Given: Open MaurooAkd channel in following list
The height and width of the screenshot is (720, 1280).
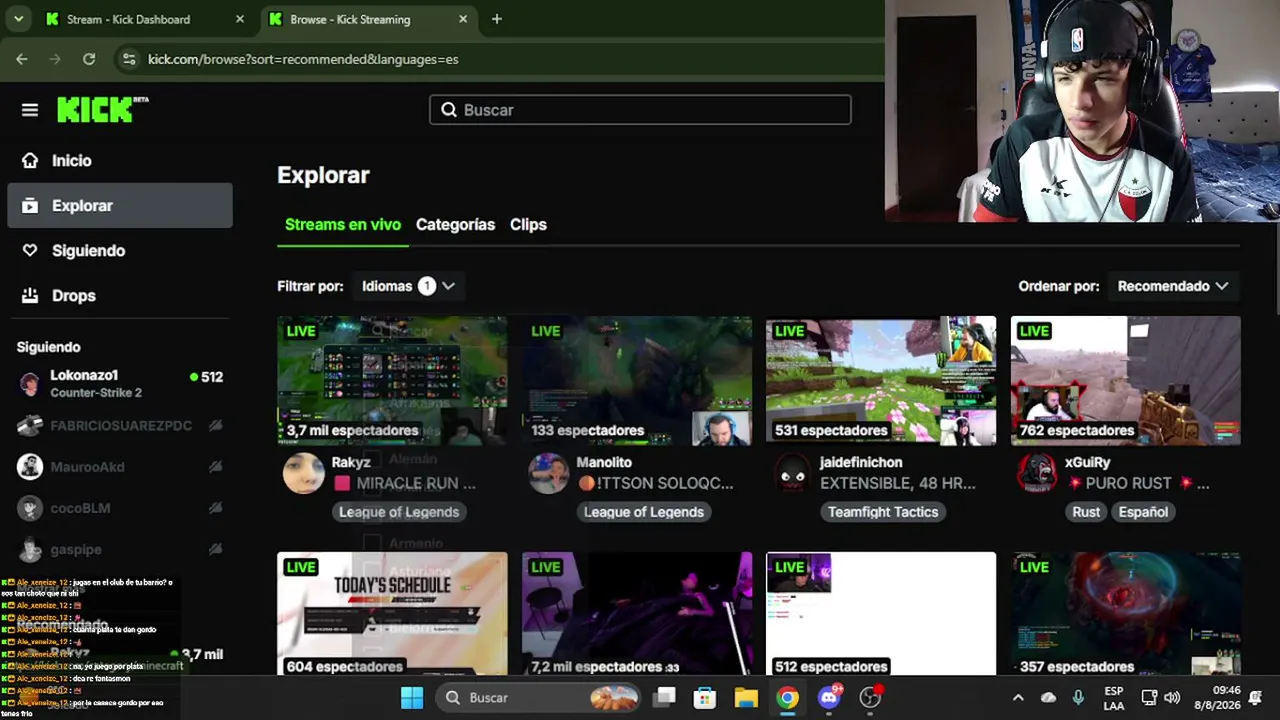Looking at the screenshot, I should click(120, 466).
